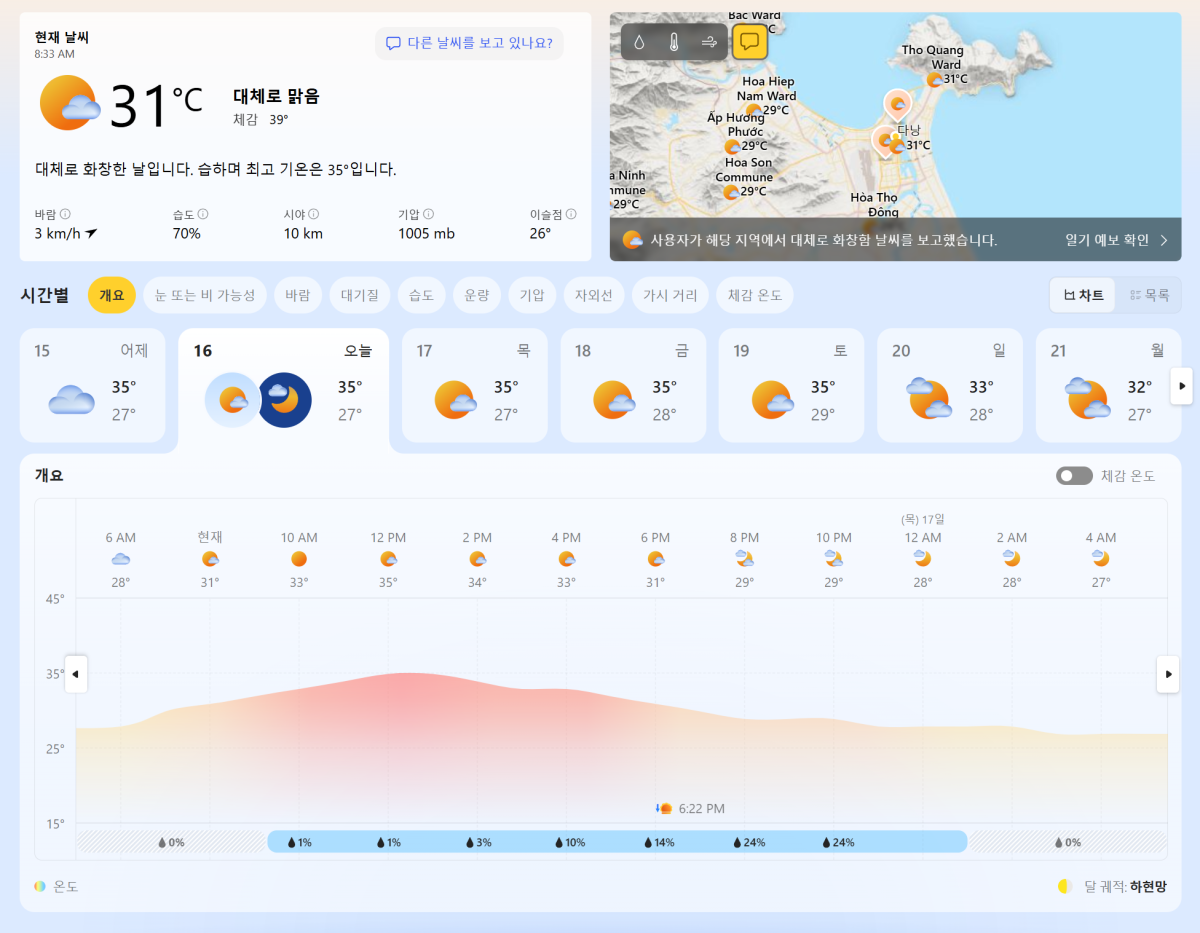
Task: Click the temperature legend icon
Action: (x=40, y=886)
